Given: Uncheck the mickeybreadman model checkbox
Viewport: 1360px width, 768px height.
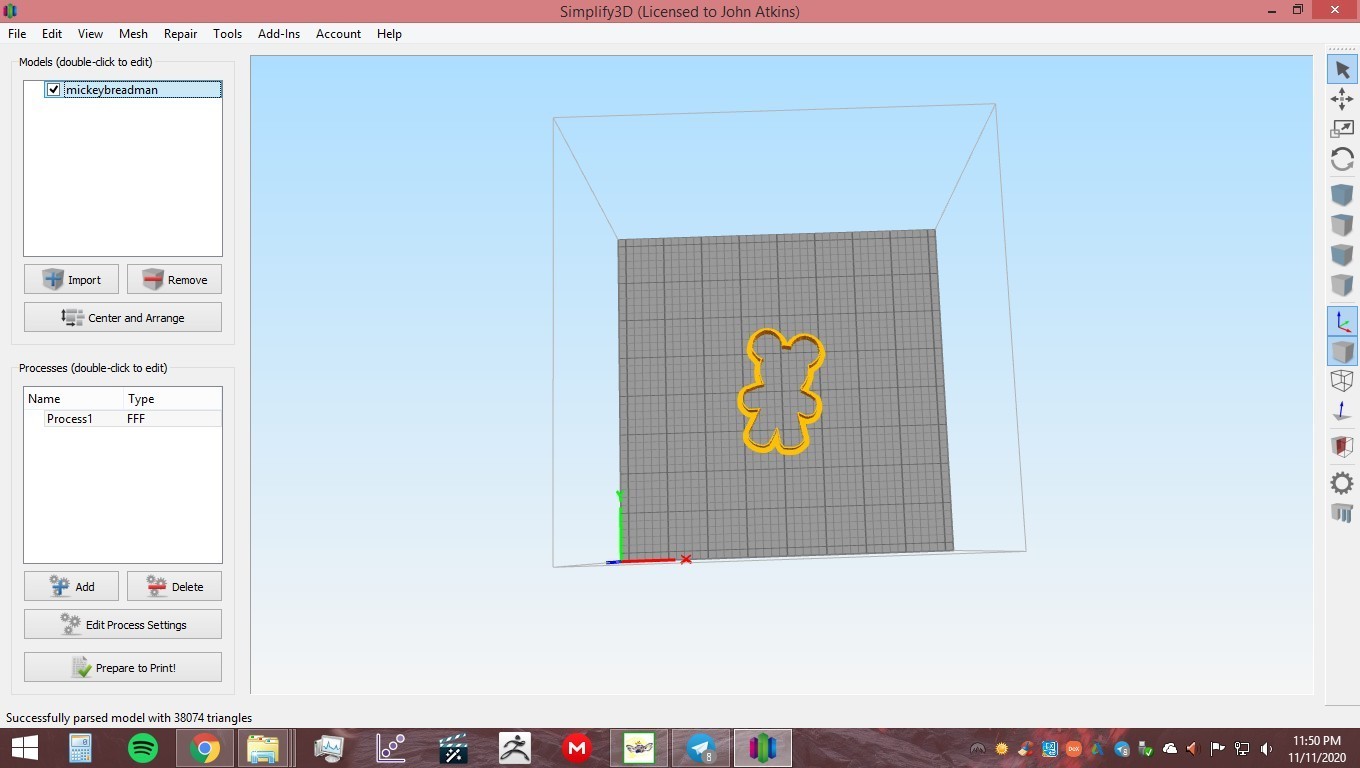Looking at the screenshot, I should [54, 90].
